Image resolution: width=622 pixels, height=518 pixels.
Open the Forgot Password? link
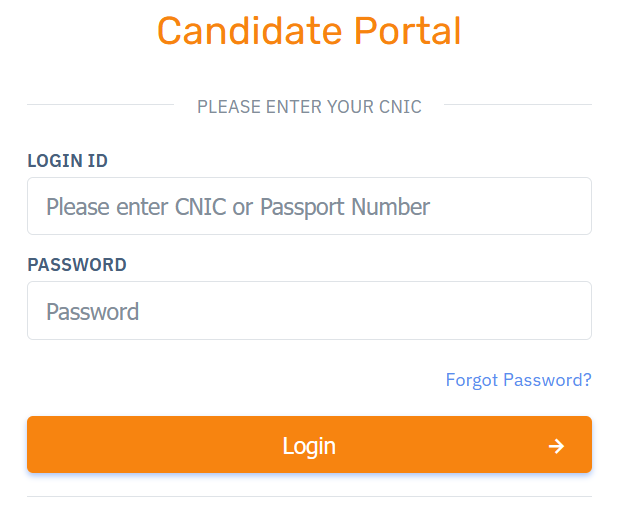(x=518, y=380)
